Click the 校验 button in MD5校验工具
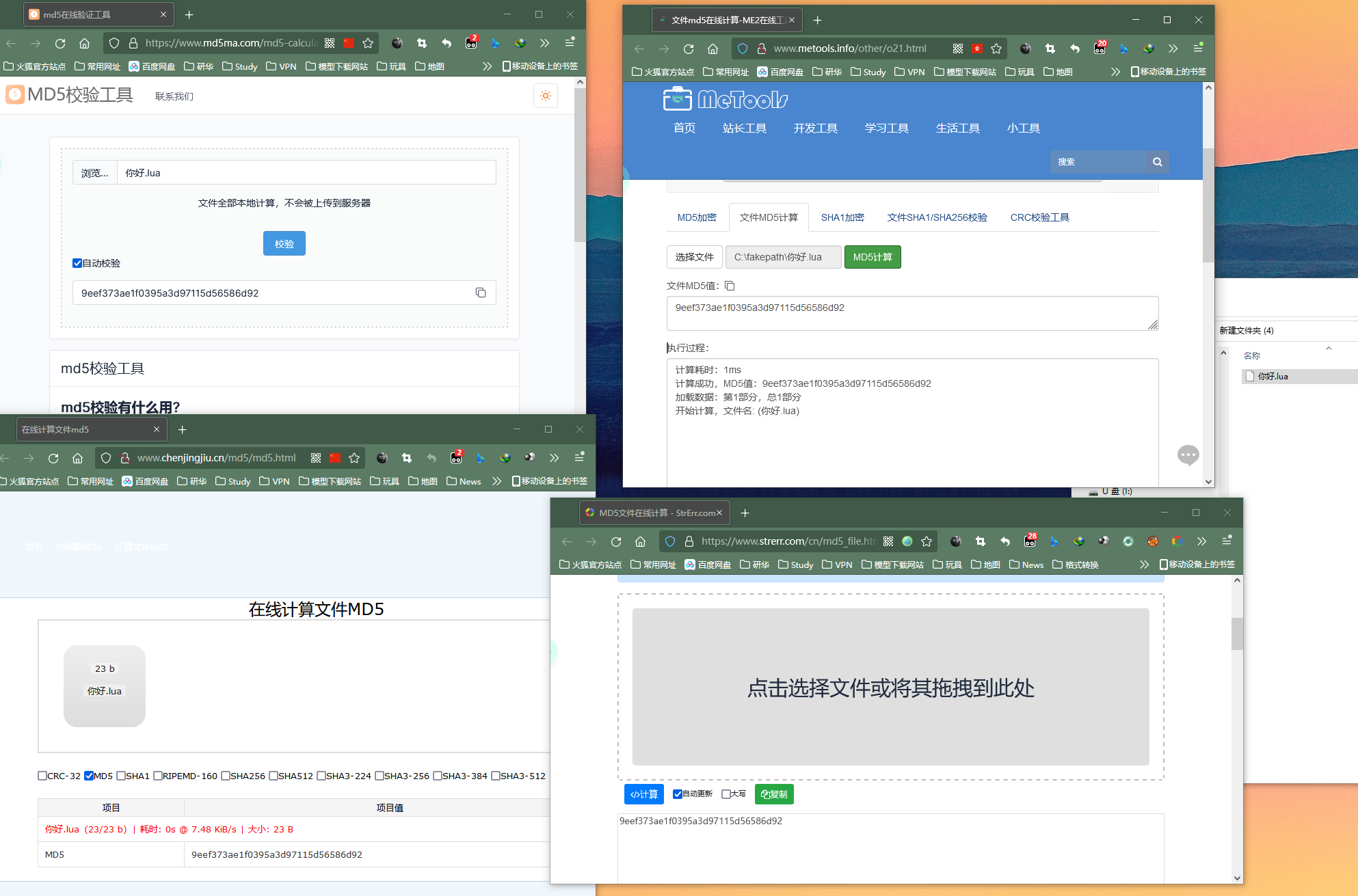Image resolution: width=1358 pixels, height=896 pixels. tap(284, 243)
